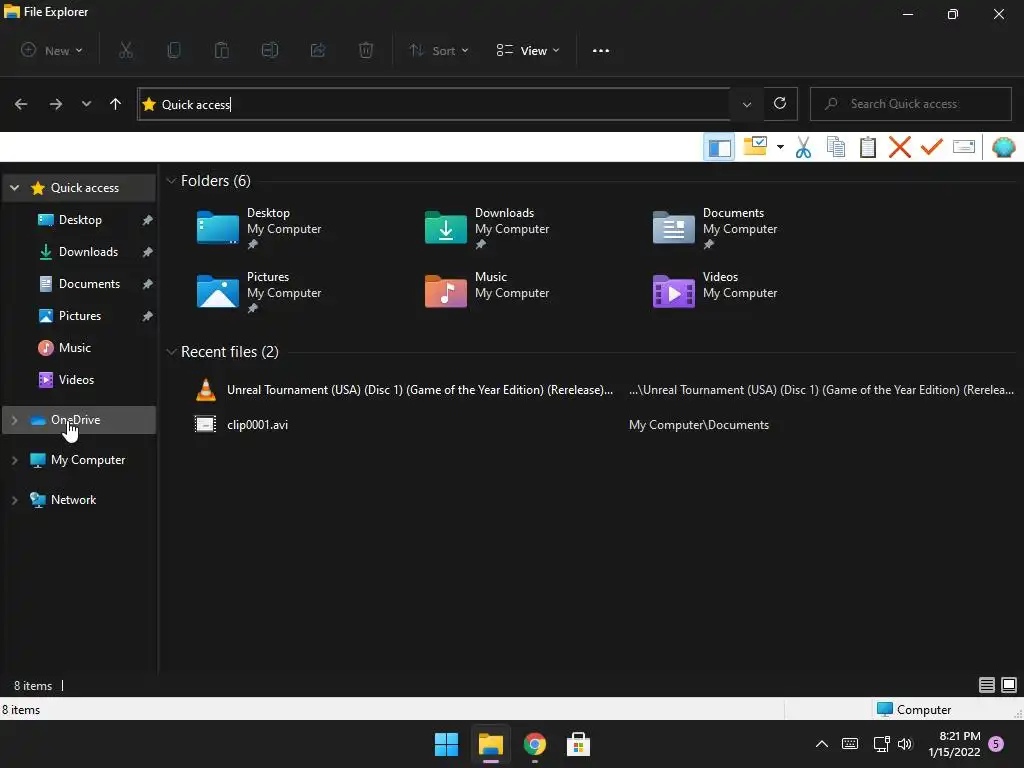Select the Desktop folder tile

point(259,228)
